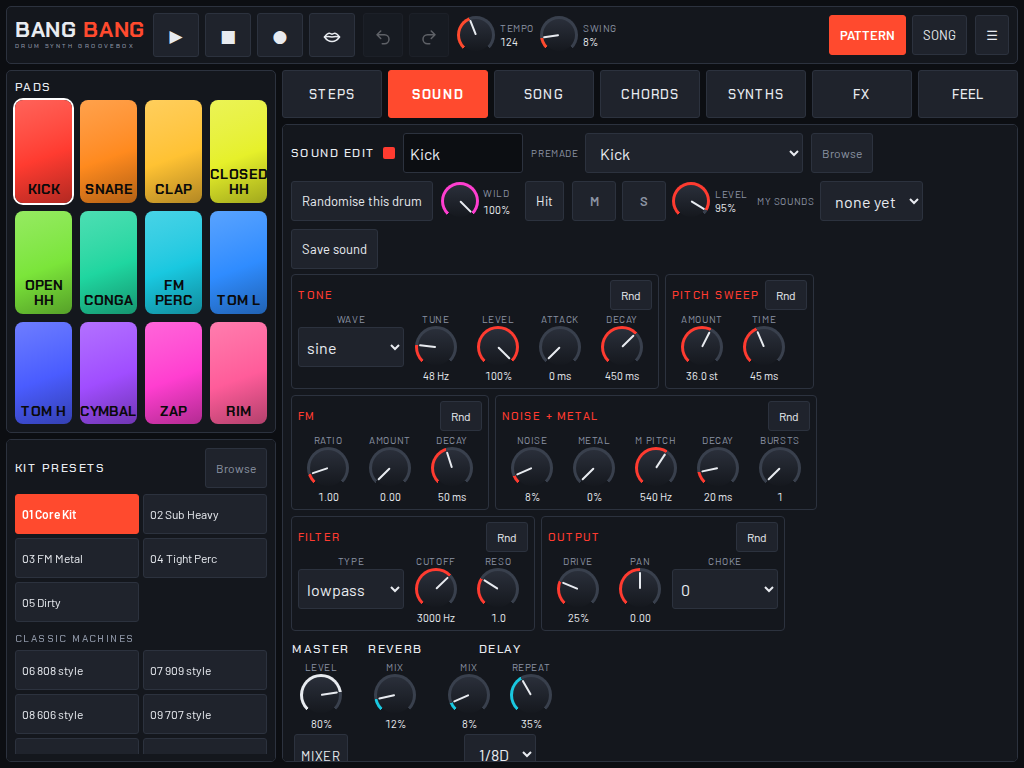Switch to Song mode in header
This screenshot has height=768, width=1024.
point(939,35)
